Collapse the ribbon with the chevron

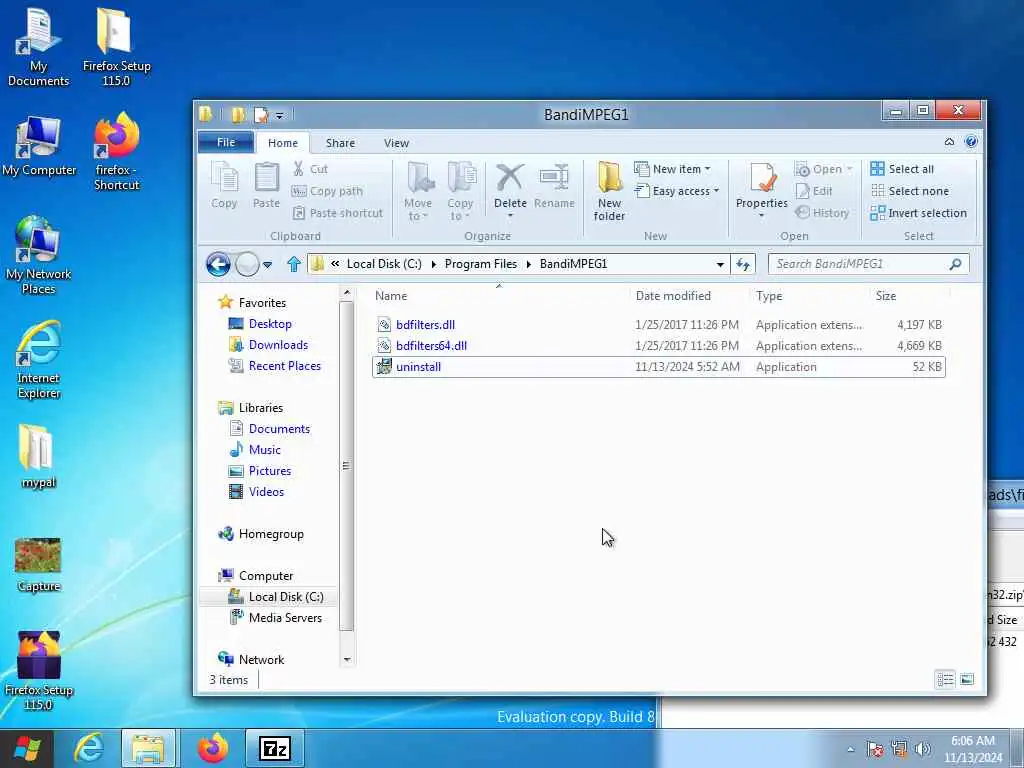[x=950, y=142]
